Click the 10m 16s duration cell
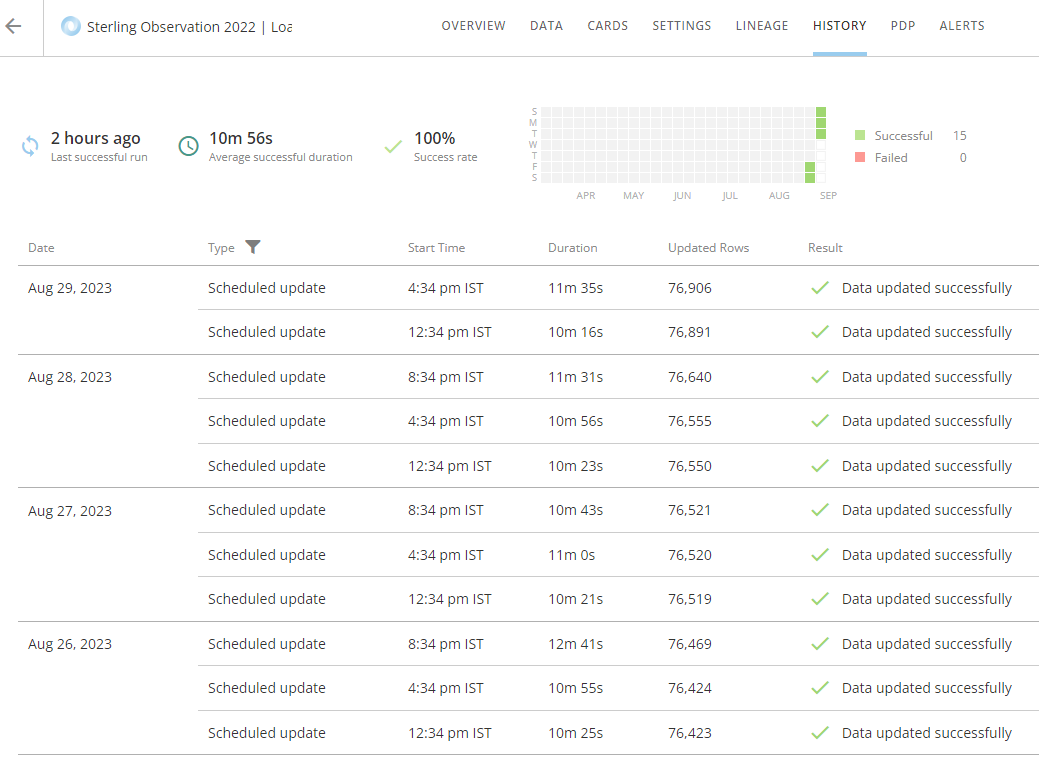 pyautogui.click(x=575, y=331)
